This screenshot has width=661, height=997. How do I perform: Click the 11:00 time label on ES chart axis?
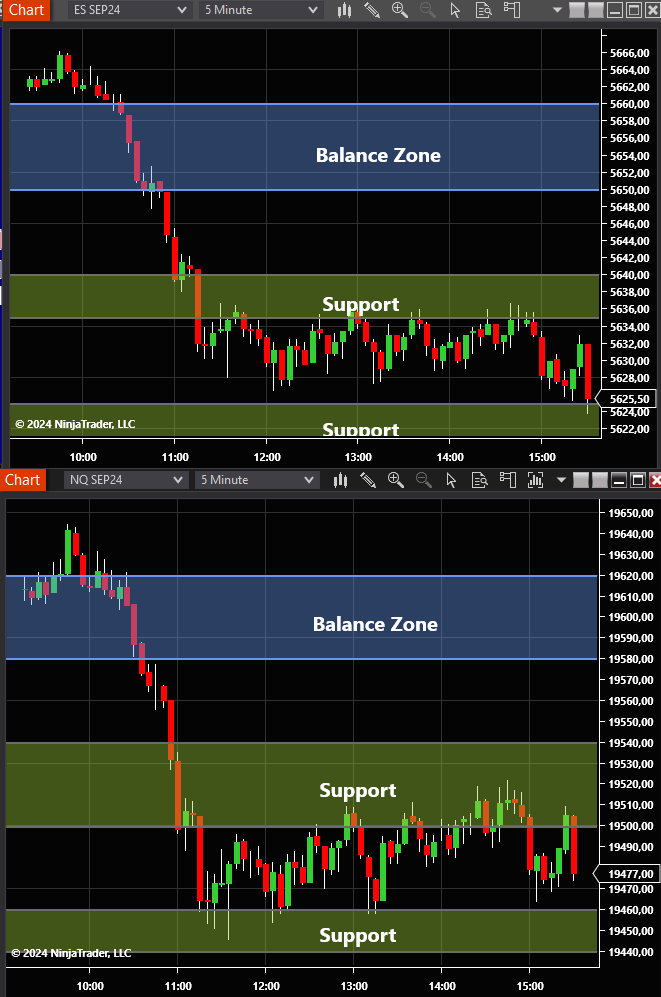tap(175, 457)
